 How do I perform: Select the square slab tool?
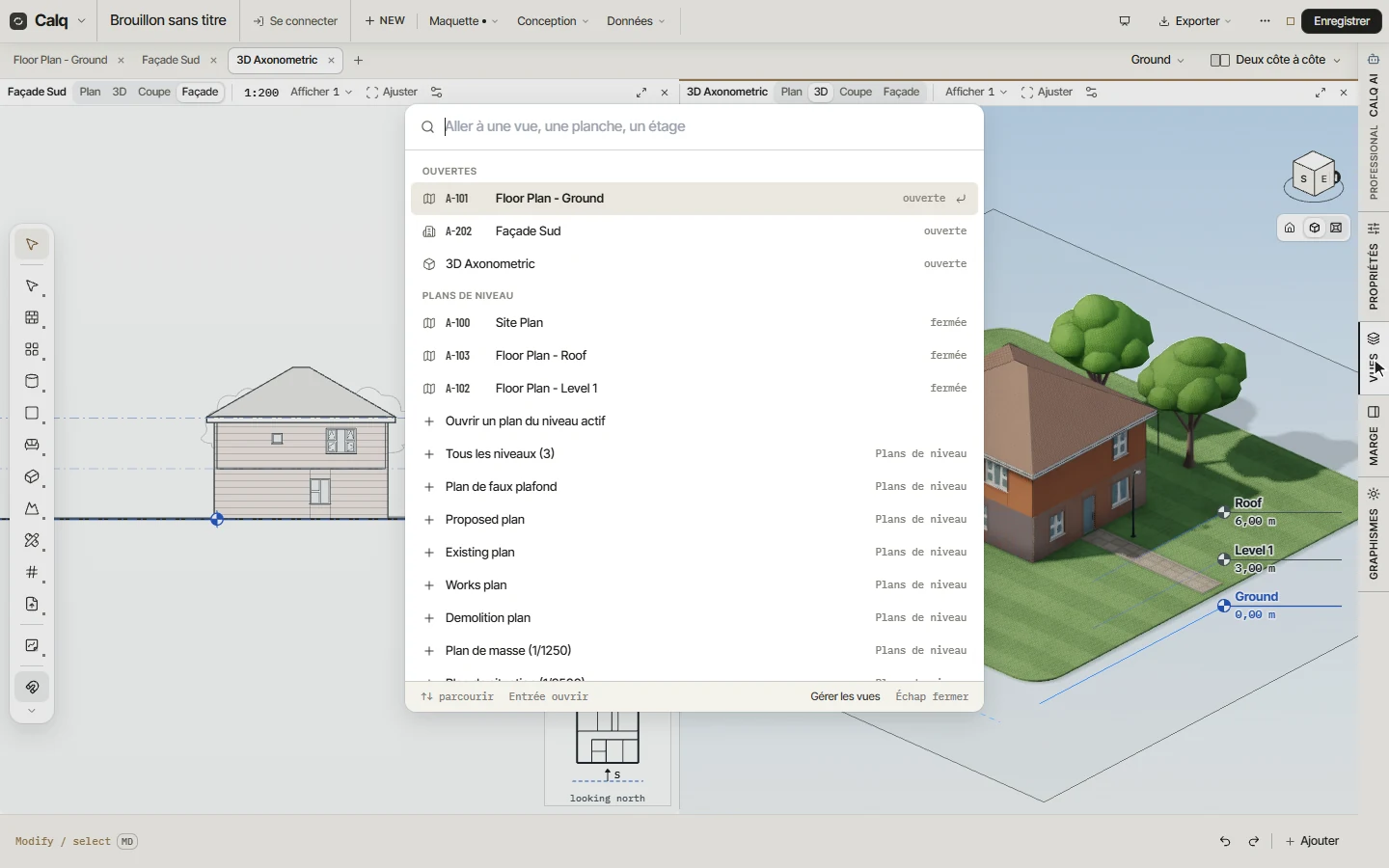(x=32, y=413)
